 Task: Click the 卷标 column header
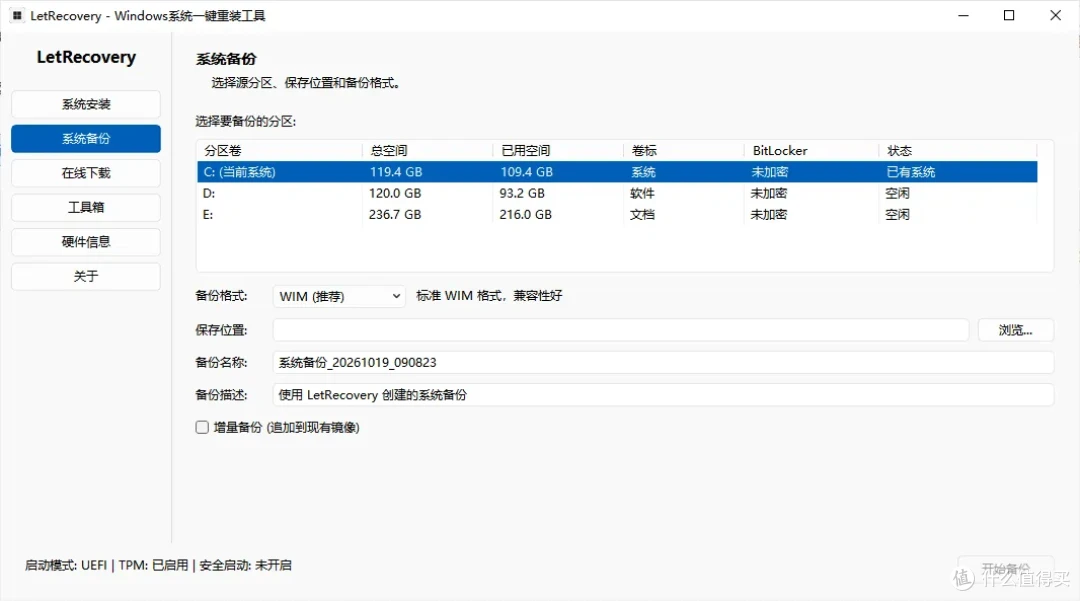coord(684,151)
